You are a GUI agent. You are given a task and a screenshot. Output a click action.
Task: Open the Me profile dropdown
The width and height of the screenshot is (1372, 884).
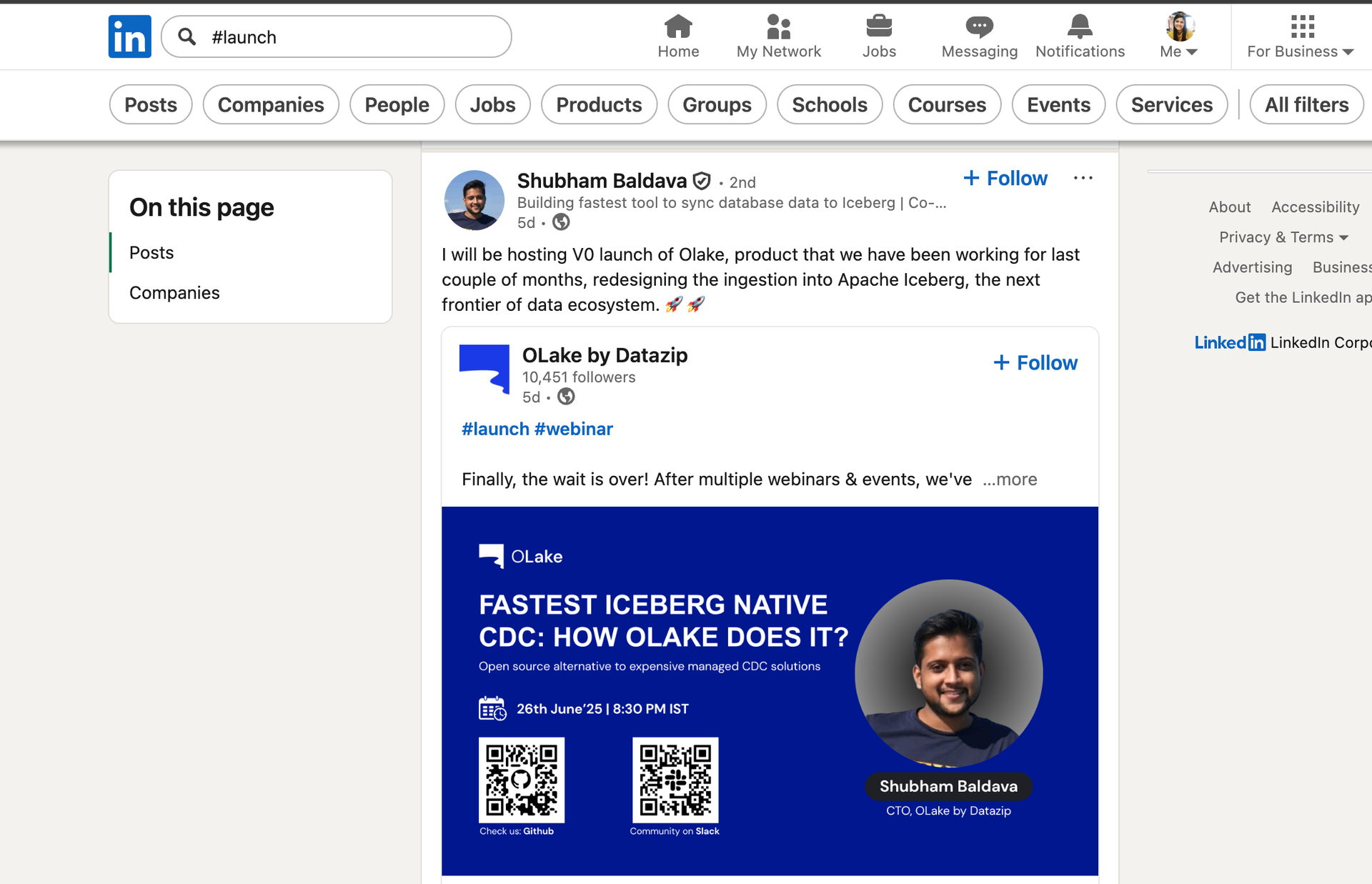click(x=1178, y=36)
